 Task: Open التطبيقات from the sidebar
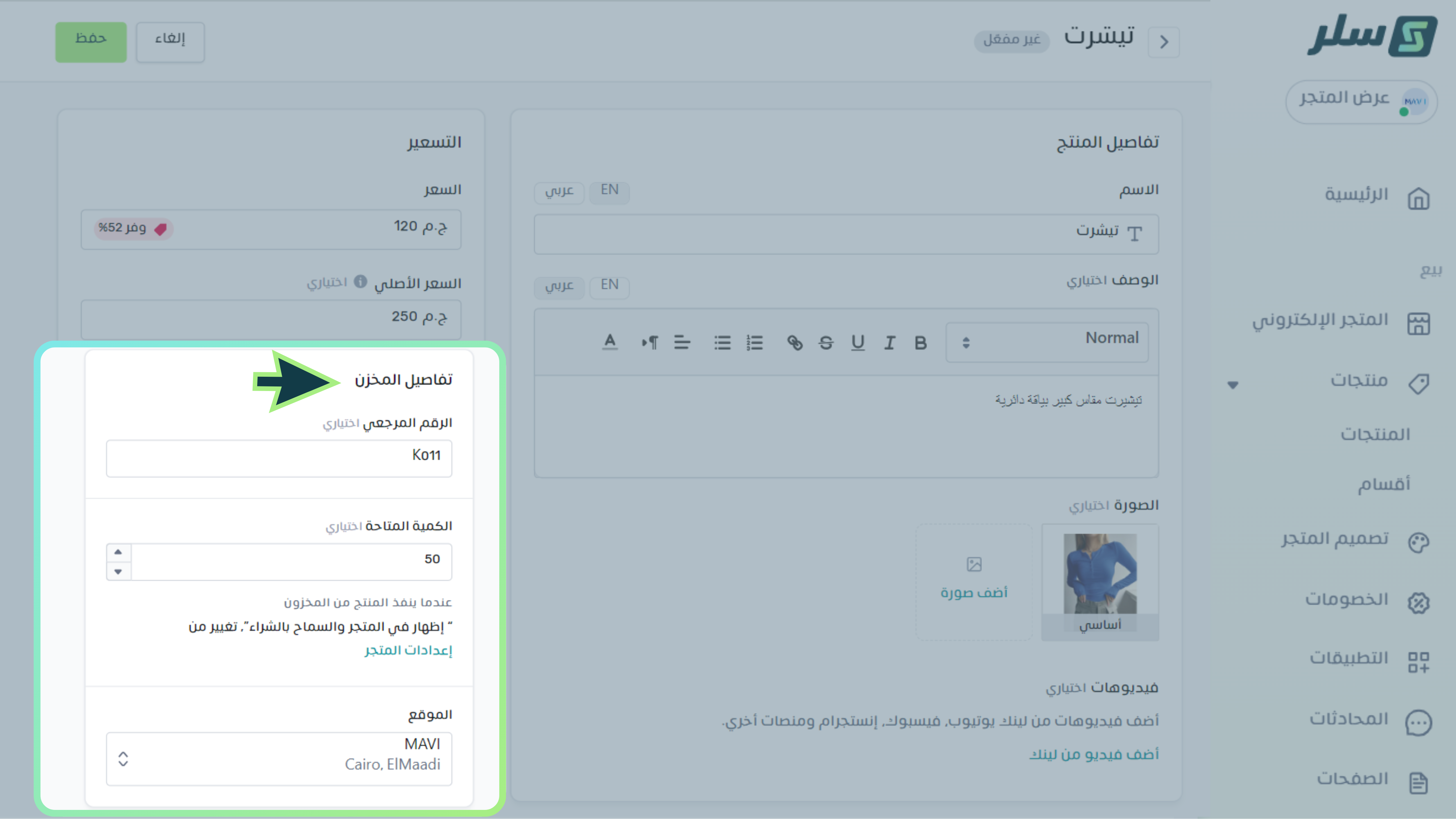(1349, 659)
